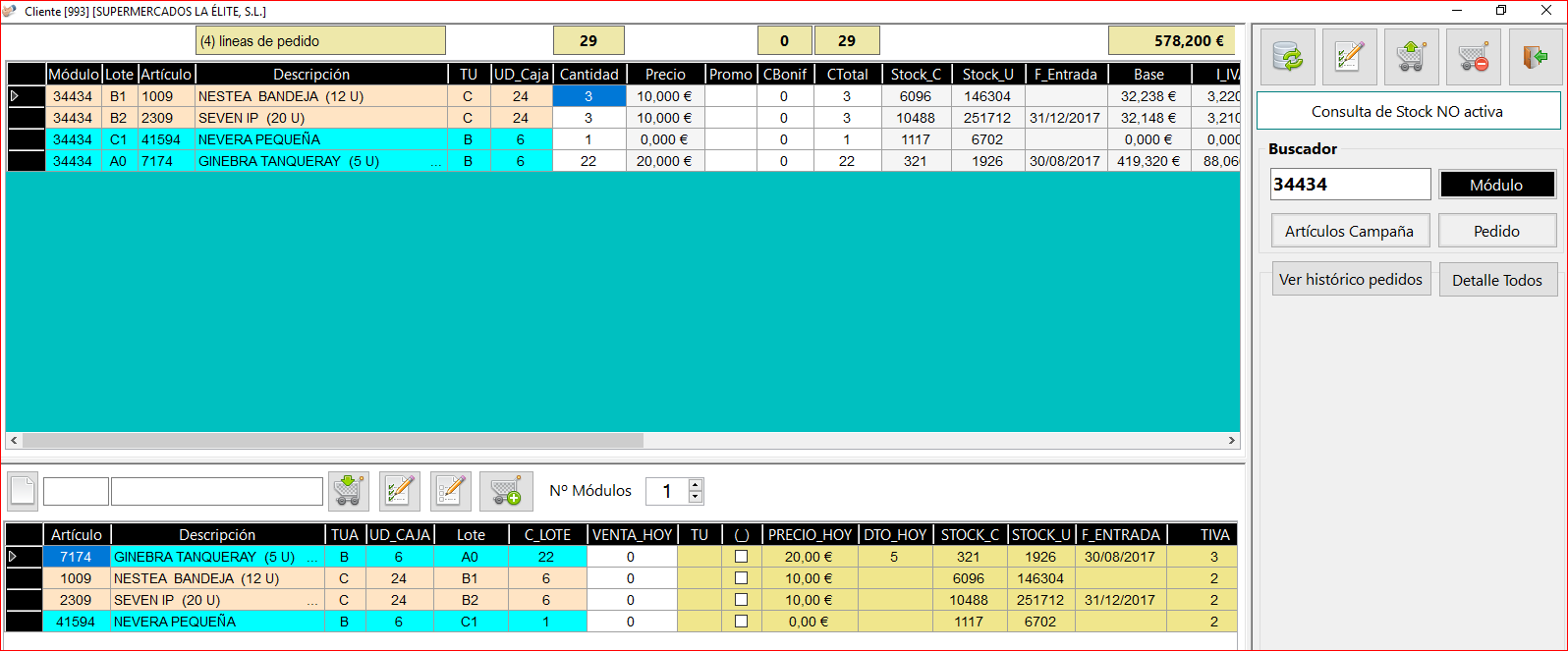Click the black Módulo button

point(1497,185)
